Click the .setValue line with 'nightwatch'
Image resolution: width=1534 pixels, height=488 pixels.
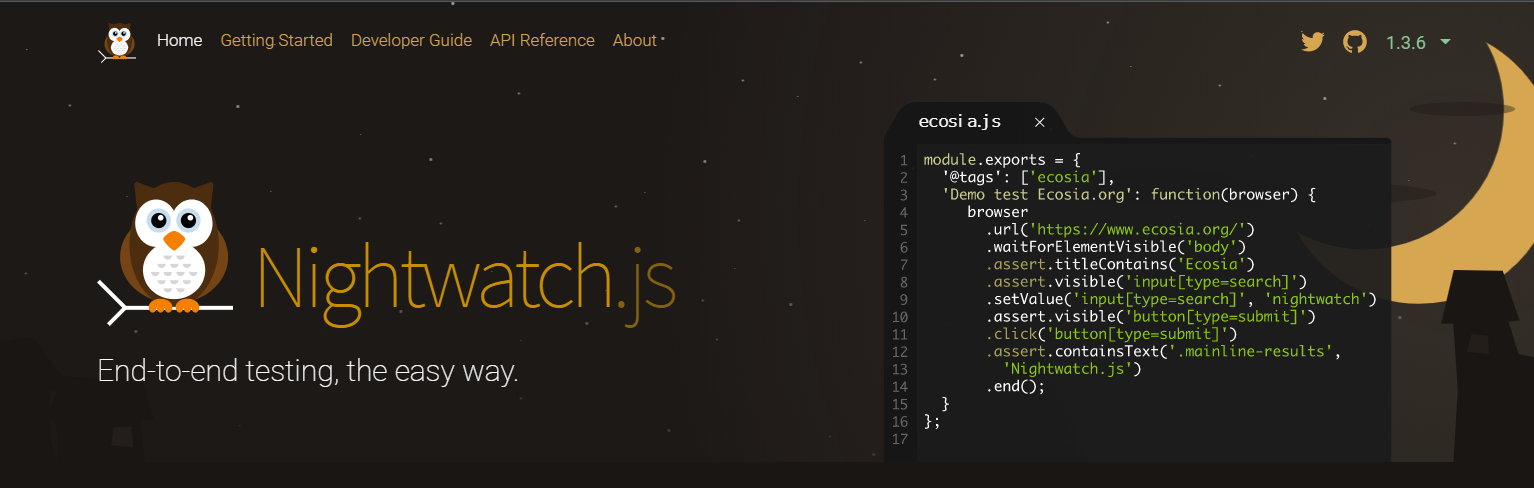[x=1181, y=299]
